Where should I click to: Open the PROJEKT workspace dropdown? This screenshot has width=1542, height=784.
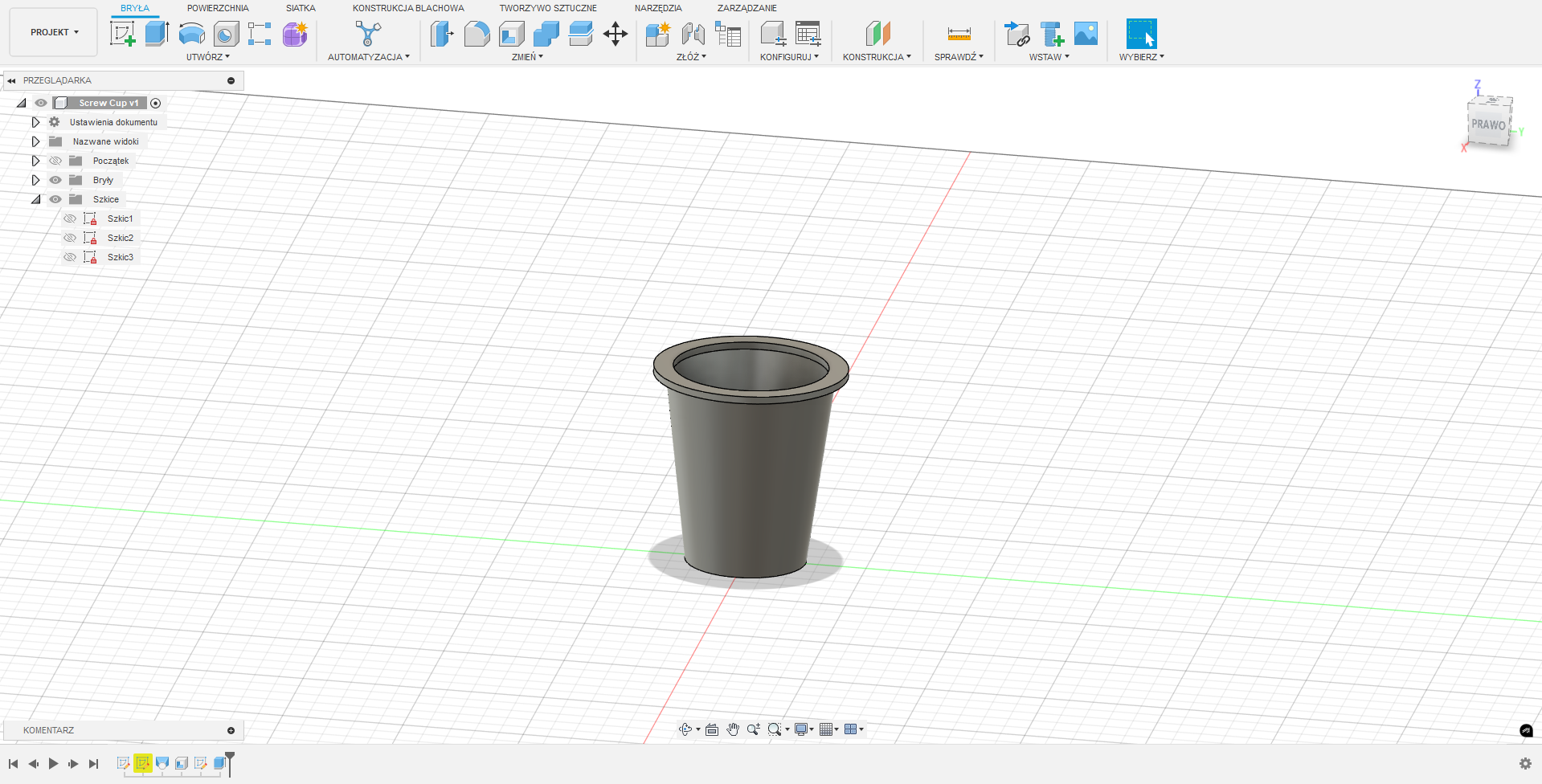point(54,32)
